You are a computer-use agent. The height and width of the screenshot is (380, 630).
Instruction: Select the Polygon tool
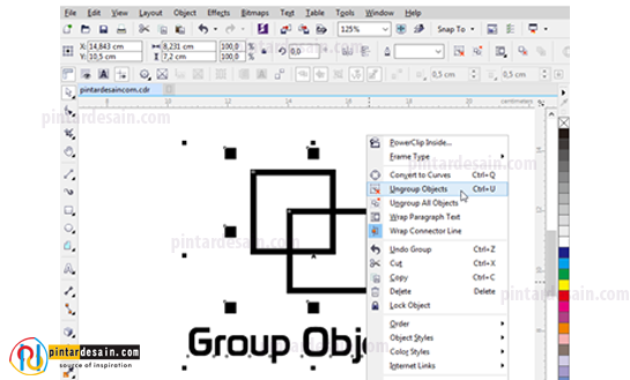69,246
